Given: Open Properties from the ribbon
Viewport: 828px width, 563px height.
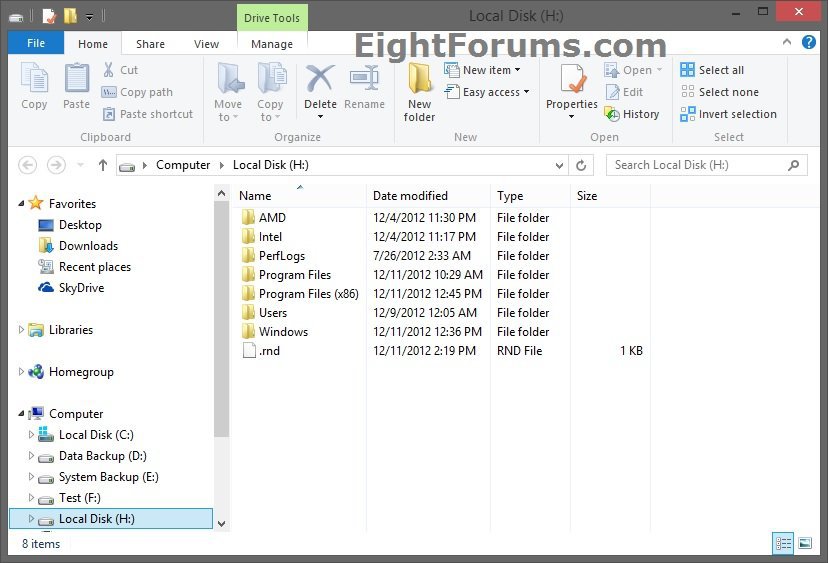Looking at the screenshot, I should tap(571, 80).
